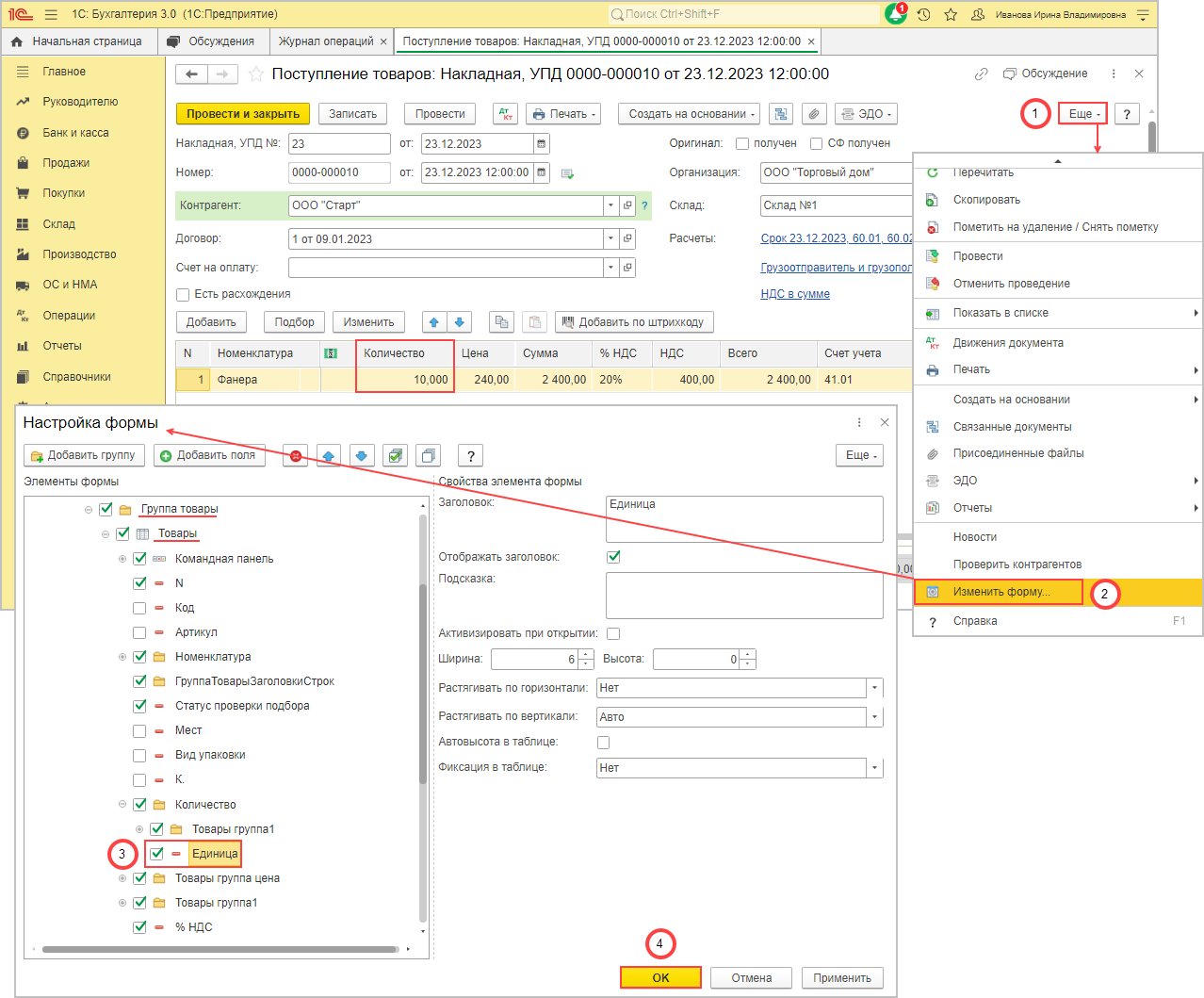Viewport: 1204px width, 998px height.
Task: Enable Есть расхождения checkbox
Action: click(x=184, y=295)
